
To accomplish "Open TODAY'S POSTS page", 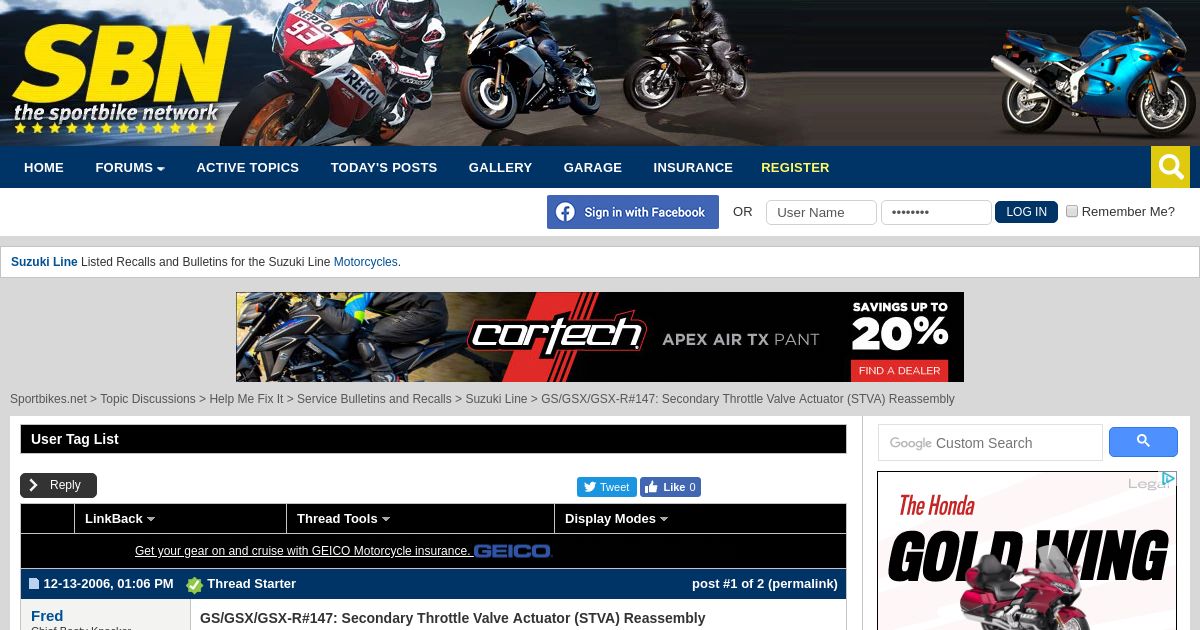I will pyautogui.click(x=384, y=167).
